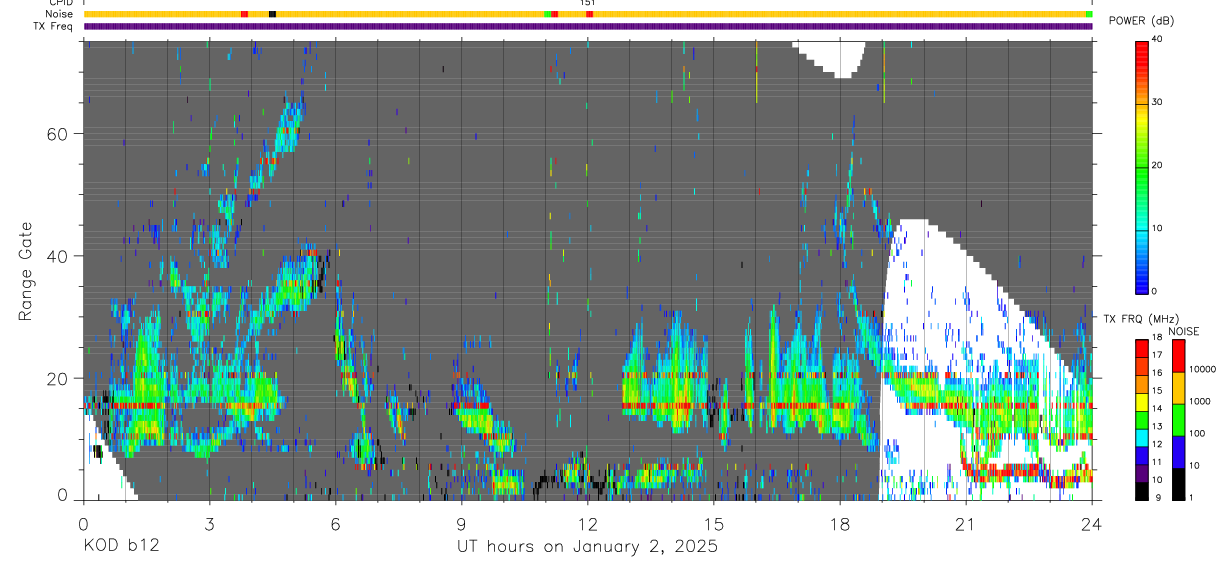The width and height of the screenshot is (1228, 567).
Task: Click the 'Noise' row label at top left
Action: [59, 14]
